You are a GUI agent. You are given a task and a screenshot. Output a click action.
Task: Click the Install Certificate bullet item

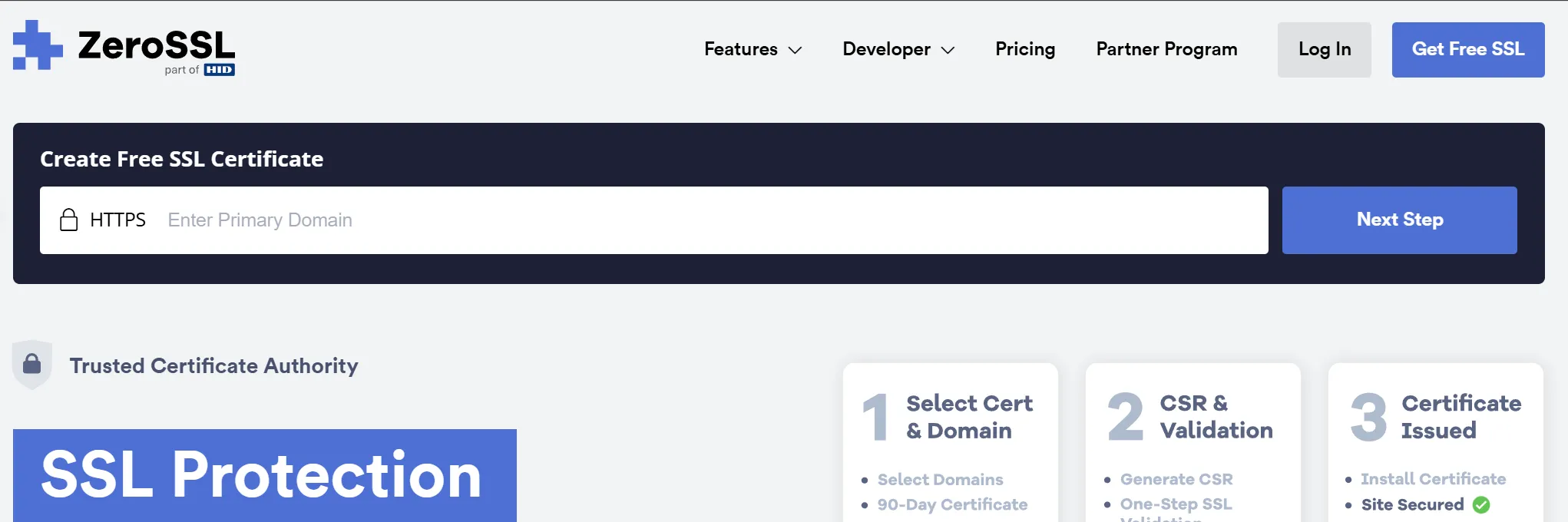[x=1434, y=479]
